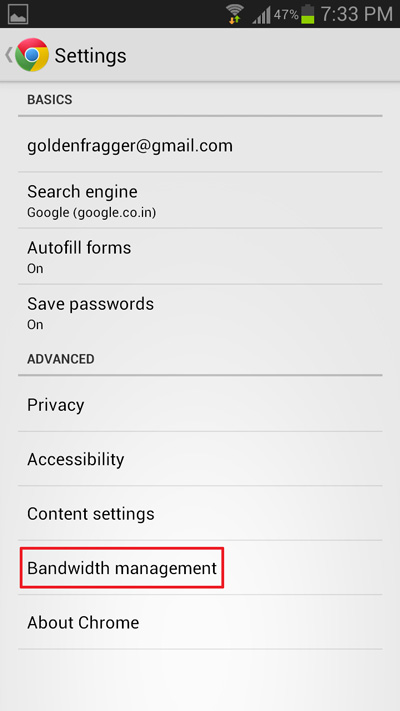Tap the ADVANCED section header
This screenshot has height=711, width=400.
click(x=61, y=359)
